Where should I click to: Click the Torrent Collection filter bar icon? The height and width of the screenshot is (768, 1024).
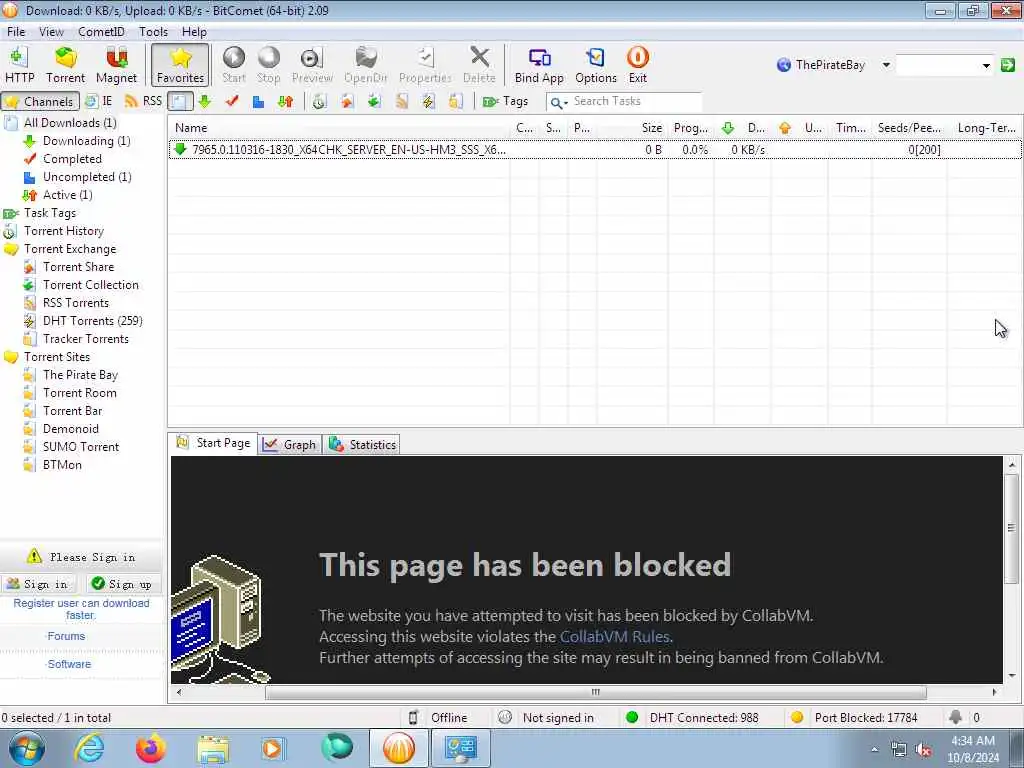[374, 101]
